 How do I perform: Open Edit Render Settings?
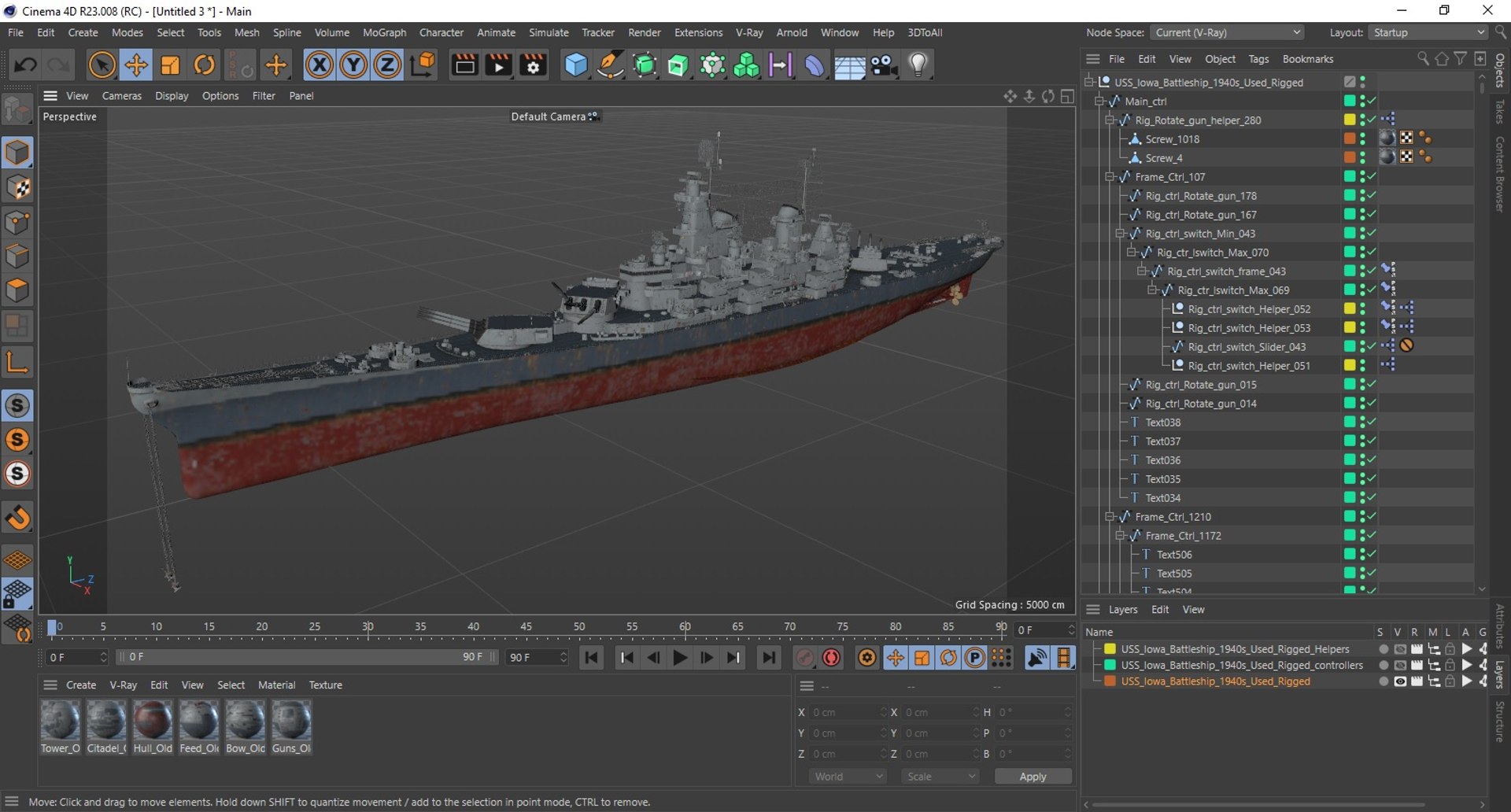[533, 65]
